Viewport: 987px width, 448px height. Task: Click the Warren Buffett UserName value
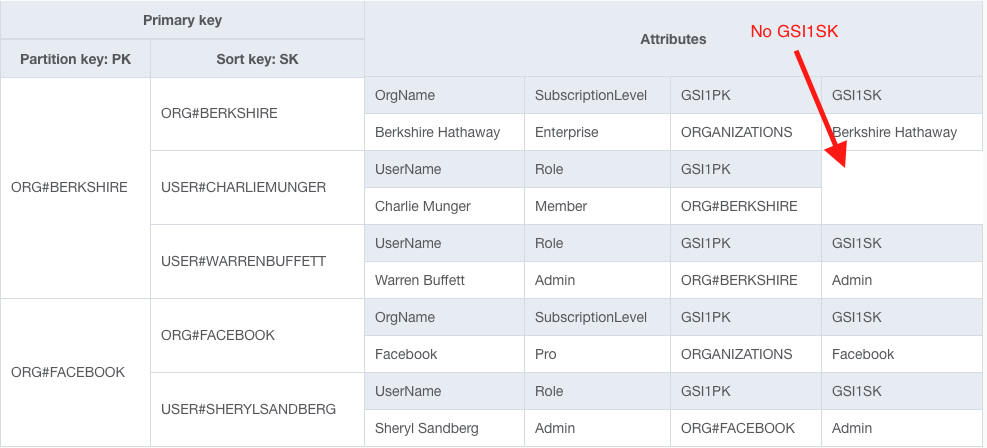[x=420, y=280]
